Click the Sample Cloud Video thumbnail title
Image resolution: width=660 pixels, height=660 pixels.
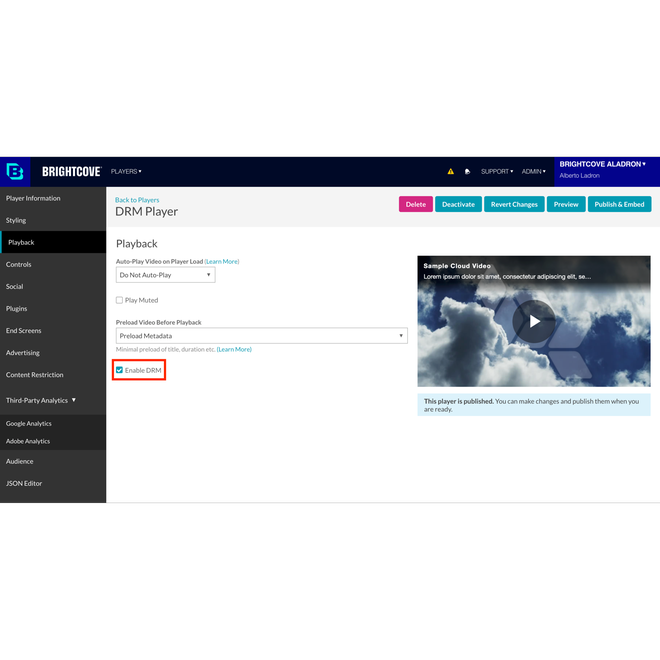[457, 266]
